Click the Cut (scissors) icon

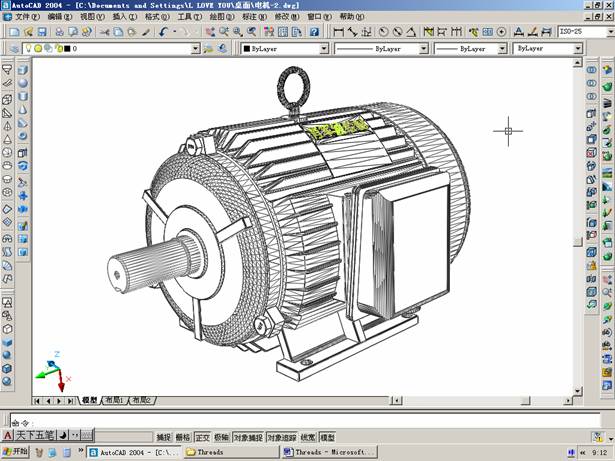(x=104, y=32)
